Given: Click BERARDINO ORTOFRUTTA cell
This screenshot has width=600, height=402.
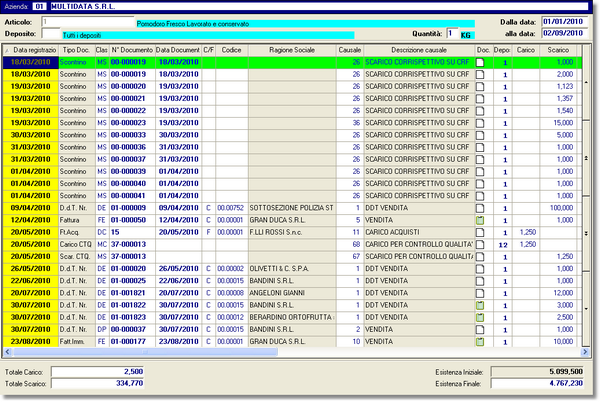Looking at the screenshot, I should [292, 317].
